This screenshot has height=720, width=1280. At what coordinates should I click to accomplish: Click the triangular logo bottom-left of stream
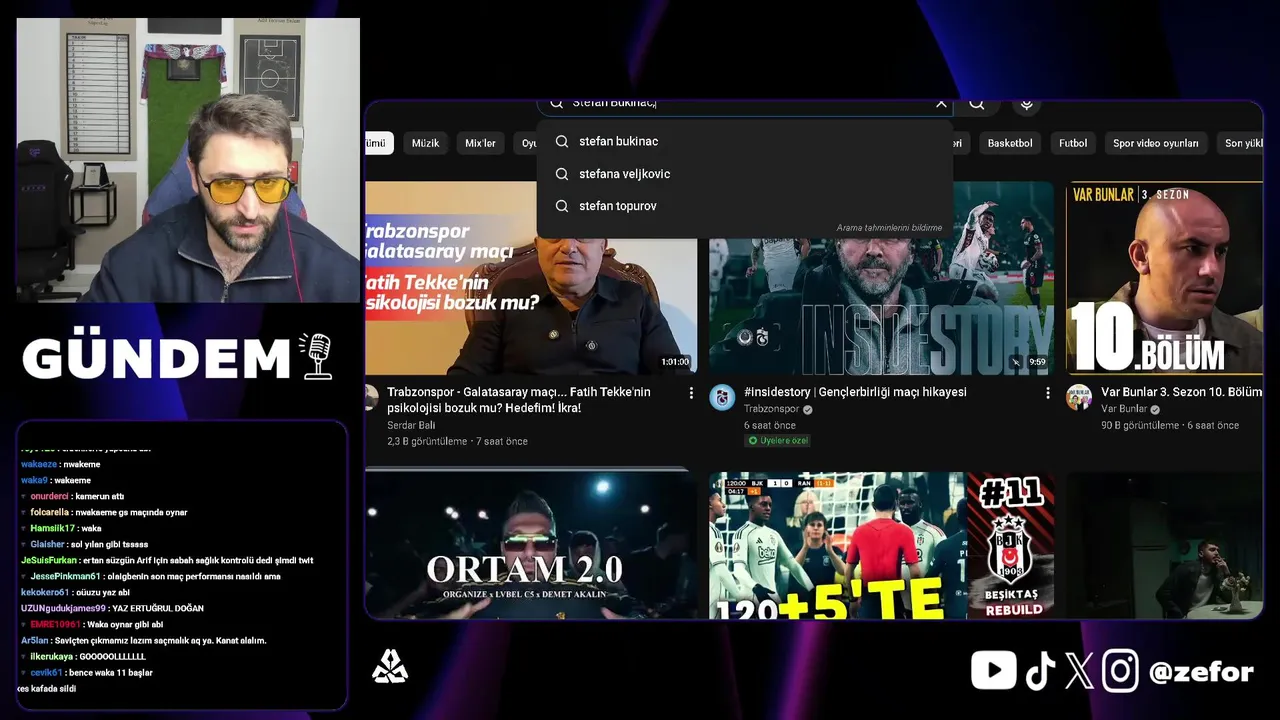tap(390, 667)
